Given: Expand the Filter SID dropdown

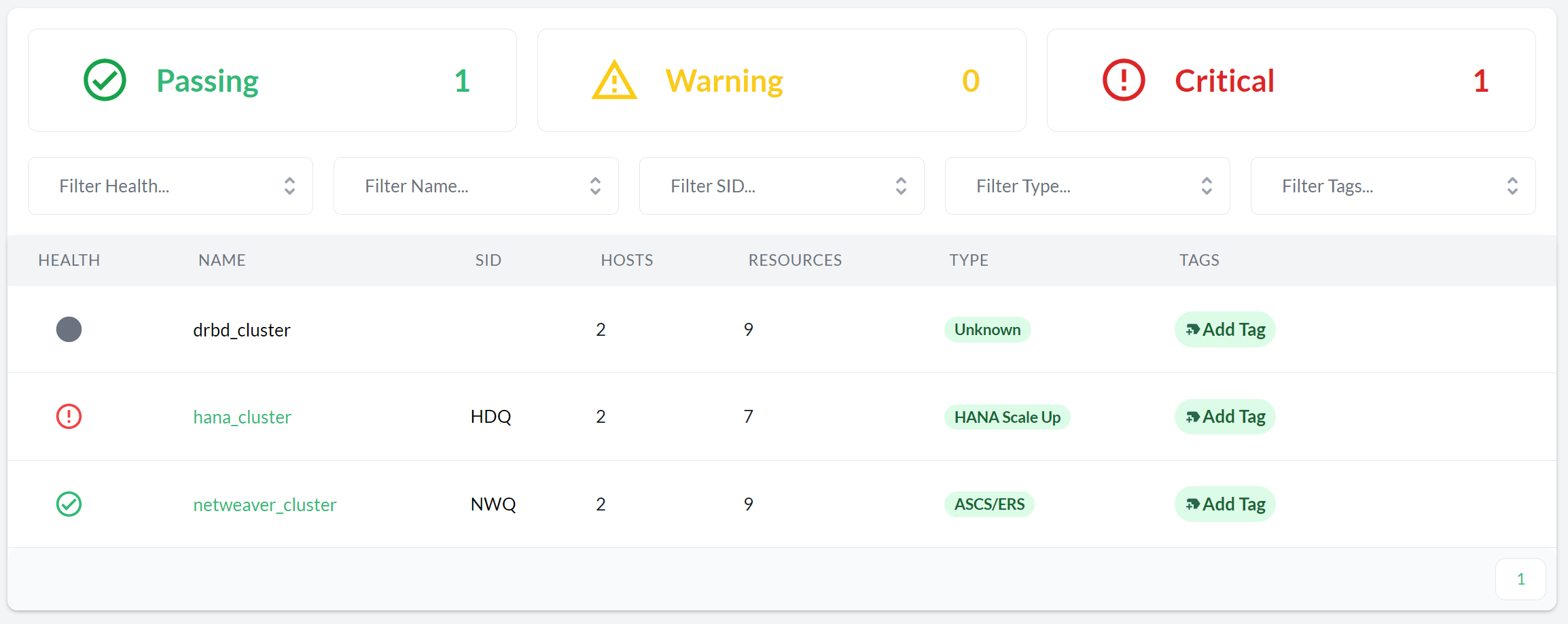Looking at the screenshot, I should pyautogui.click(x=782, y=186).
